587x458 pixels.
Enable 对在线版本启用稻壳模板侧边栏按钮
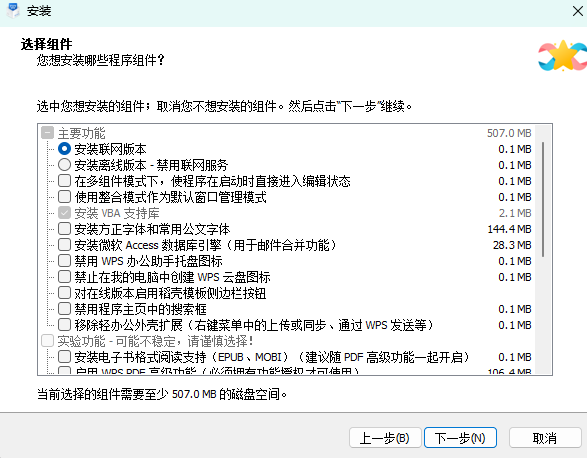[x=64, y=293]
